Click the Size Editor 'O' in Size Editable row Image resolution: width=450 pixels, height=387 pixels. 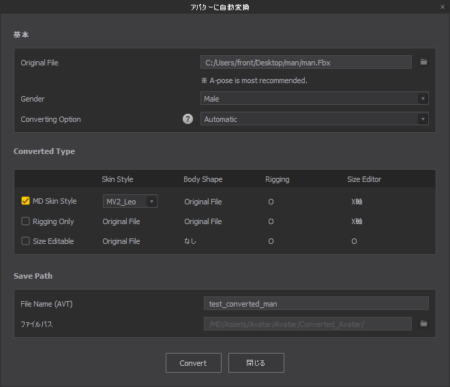(354, 241)
